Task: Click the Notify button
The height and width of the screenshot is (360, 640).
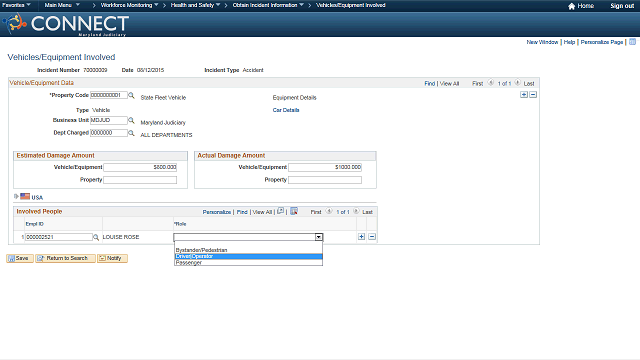Action: pos(112,258)
